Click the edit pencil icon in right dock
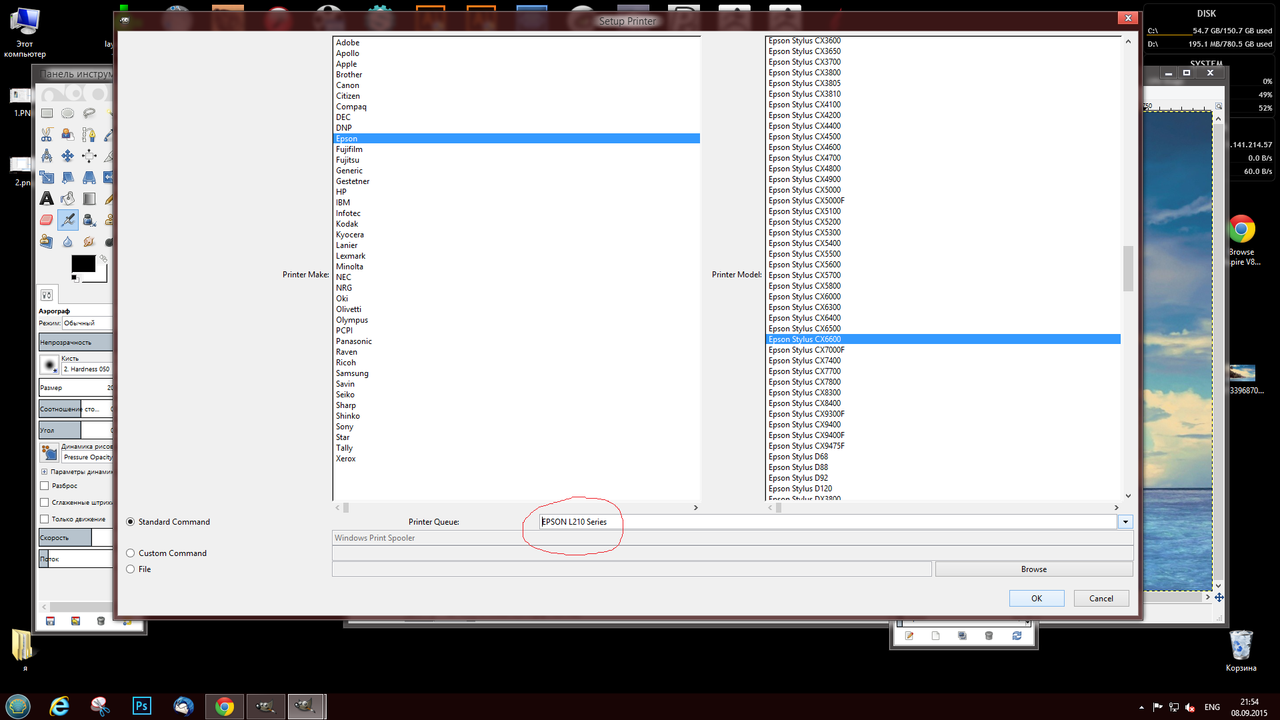The width and height of the screenshot is (1280, 720). (x=909, y=635)
